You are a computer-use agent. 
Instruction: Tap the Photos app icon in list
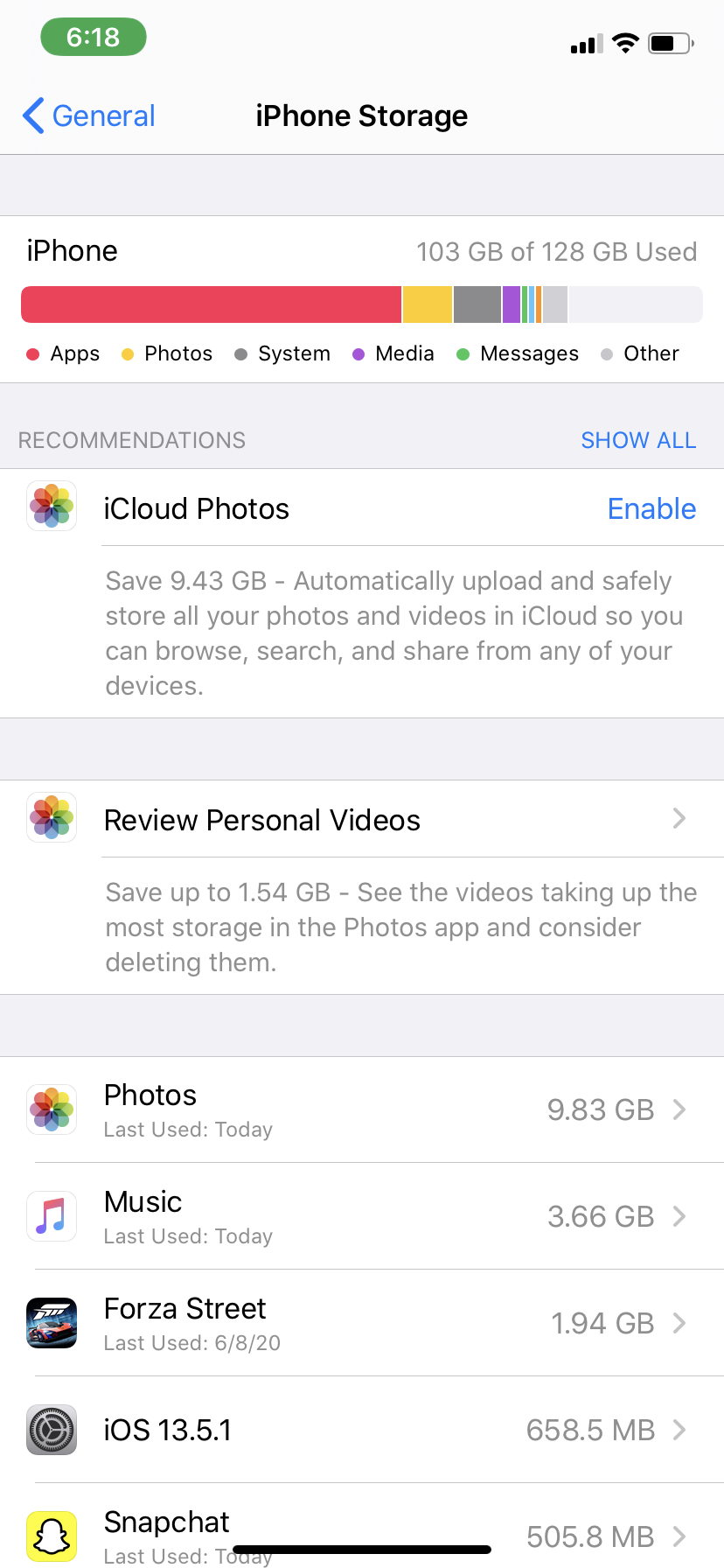[x=52, y=1109]
